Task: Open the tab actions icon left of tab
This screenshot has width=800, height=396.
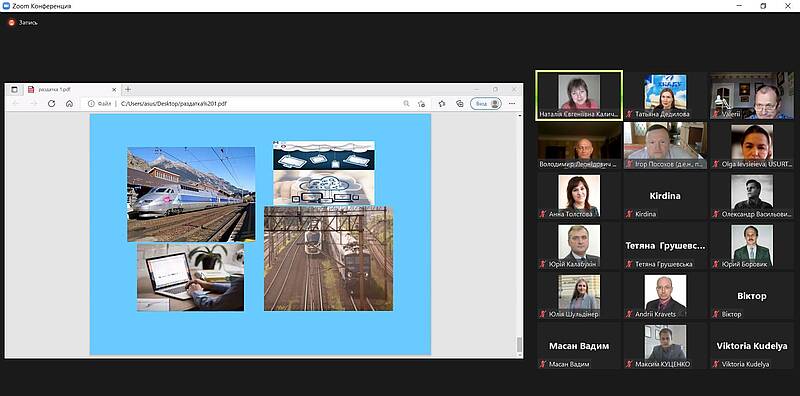Action: point(14,89)
